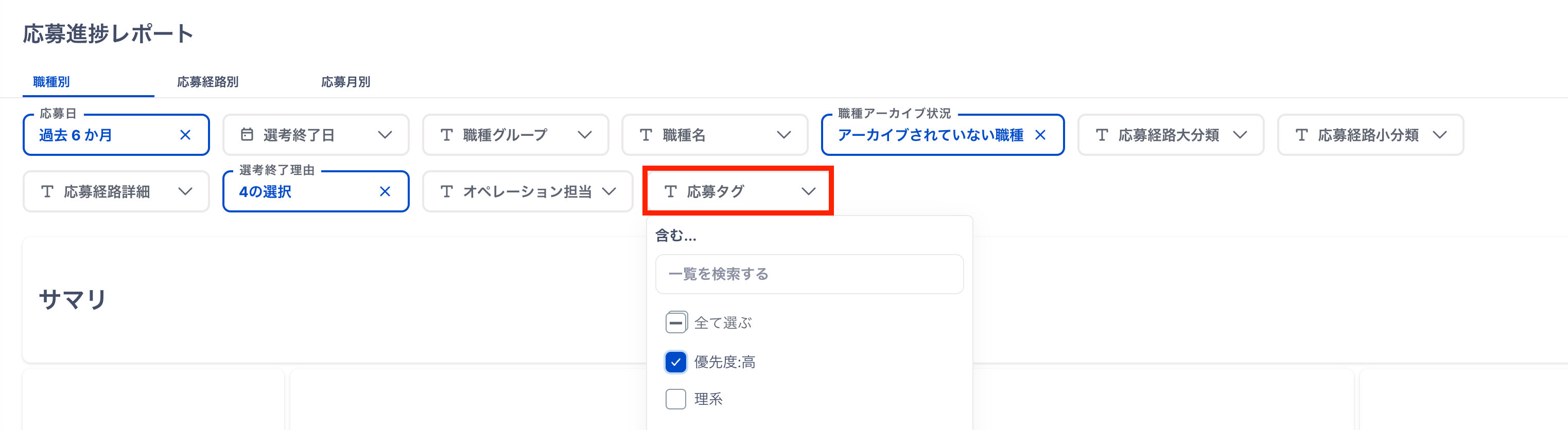The image size is (1568, 430).
Task: Clear the 選考終了理由 filter selection
Action: coord(385,191)
